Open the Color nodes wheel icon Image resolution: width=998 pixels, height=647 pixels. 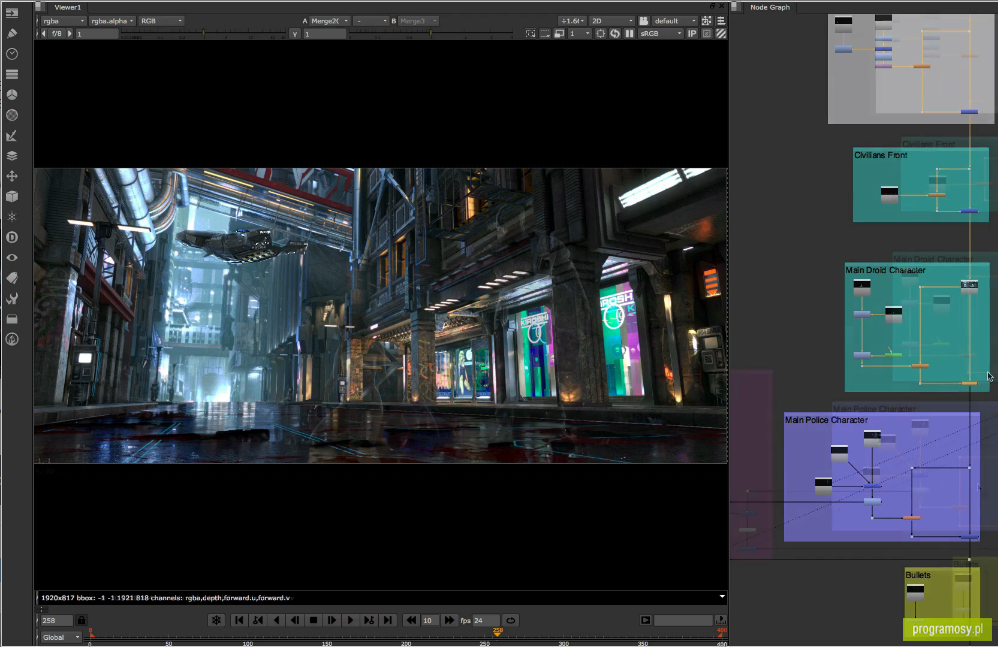point(11,94)
